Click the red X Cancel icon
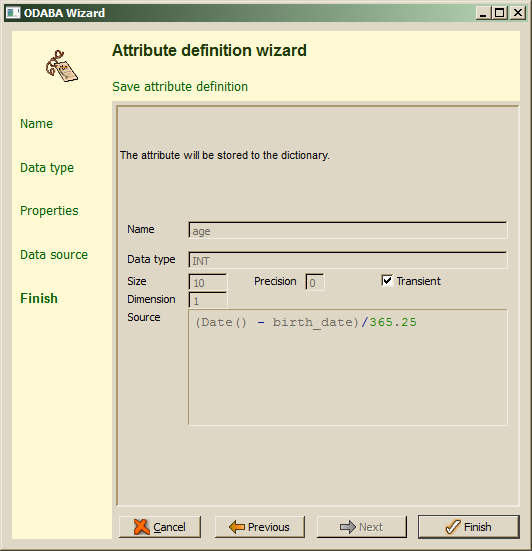 [x=142, y=527]
